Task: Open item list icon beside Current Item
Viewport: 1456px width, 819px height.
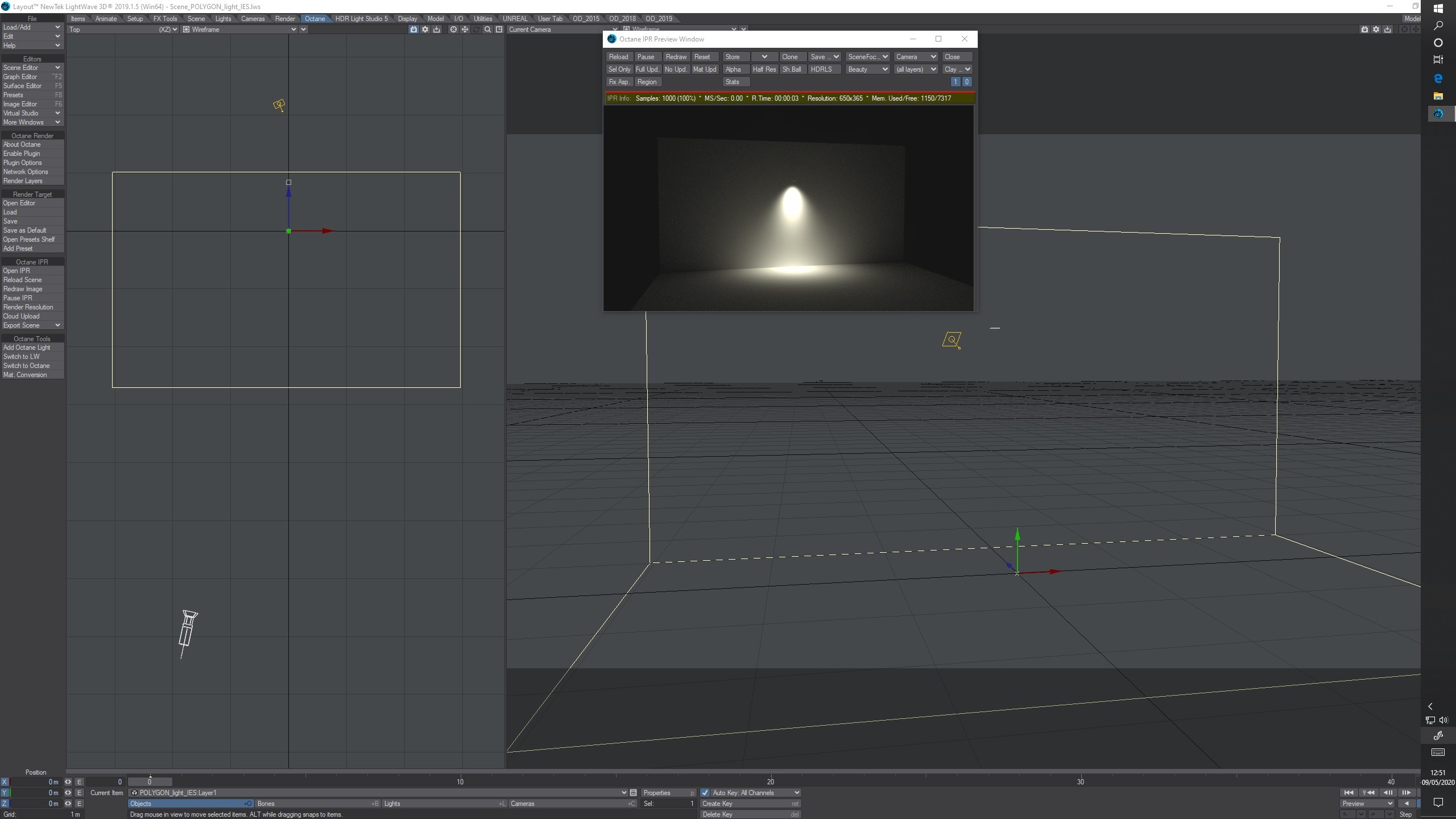Action: [x=633, y=793]
